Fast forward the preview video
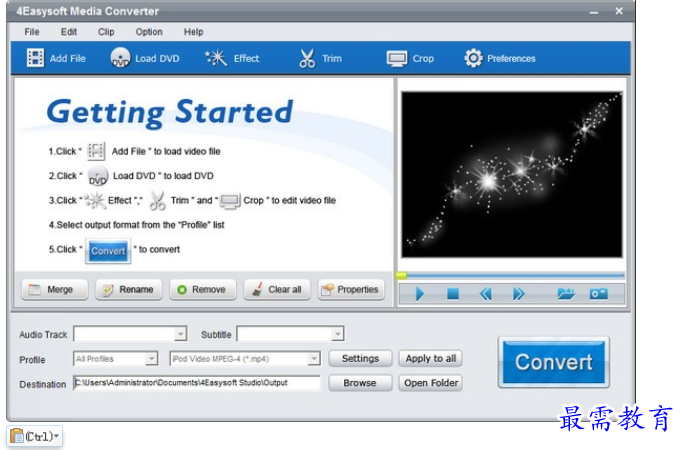The image size is (681, 450). pos(519,294)
